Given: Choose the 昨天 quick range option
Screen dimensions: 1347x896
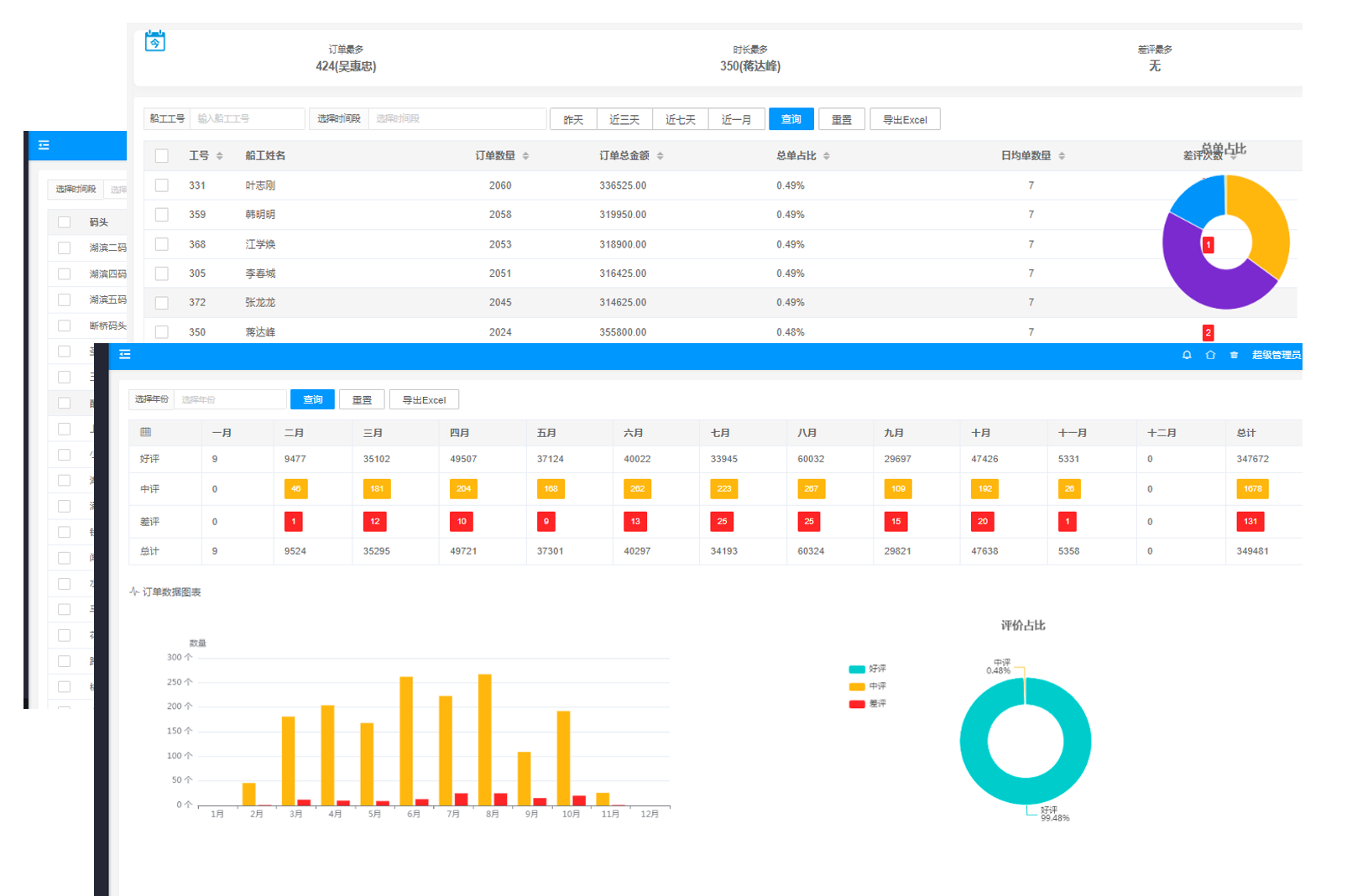Looking at the screenshot, I should point(573,119).
